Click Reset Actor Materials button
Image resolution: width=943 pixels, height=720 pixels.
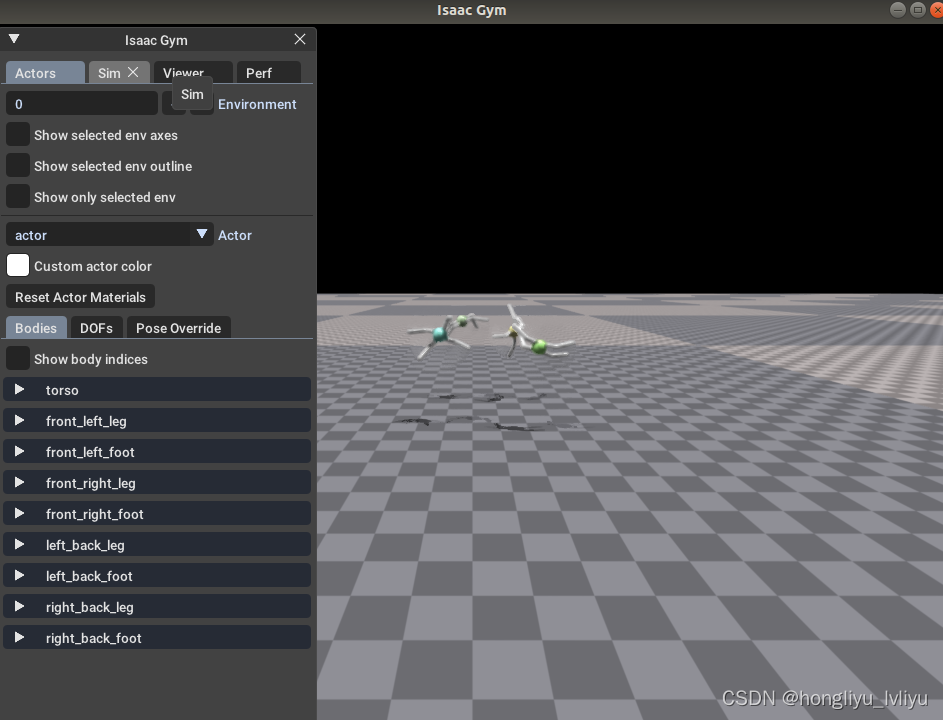pyautogui.click(x=80, y=297)
